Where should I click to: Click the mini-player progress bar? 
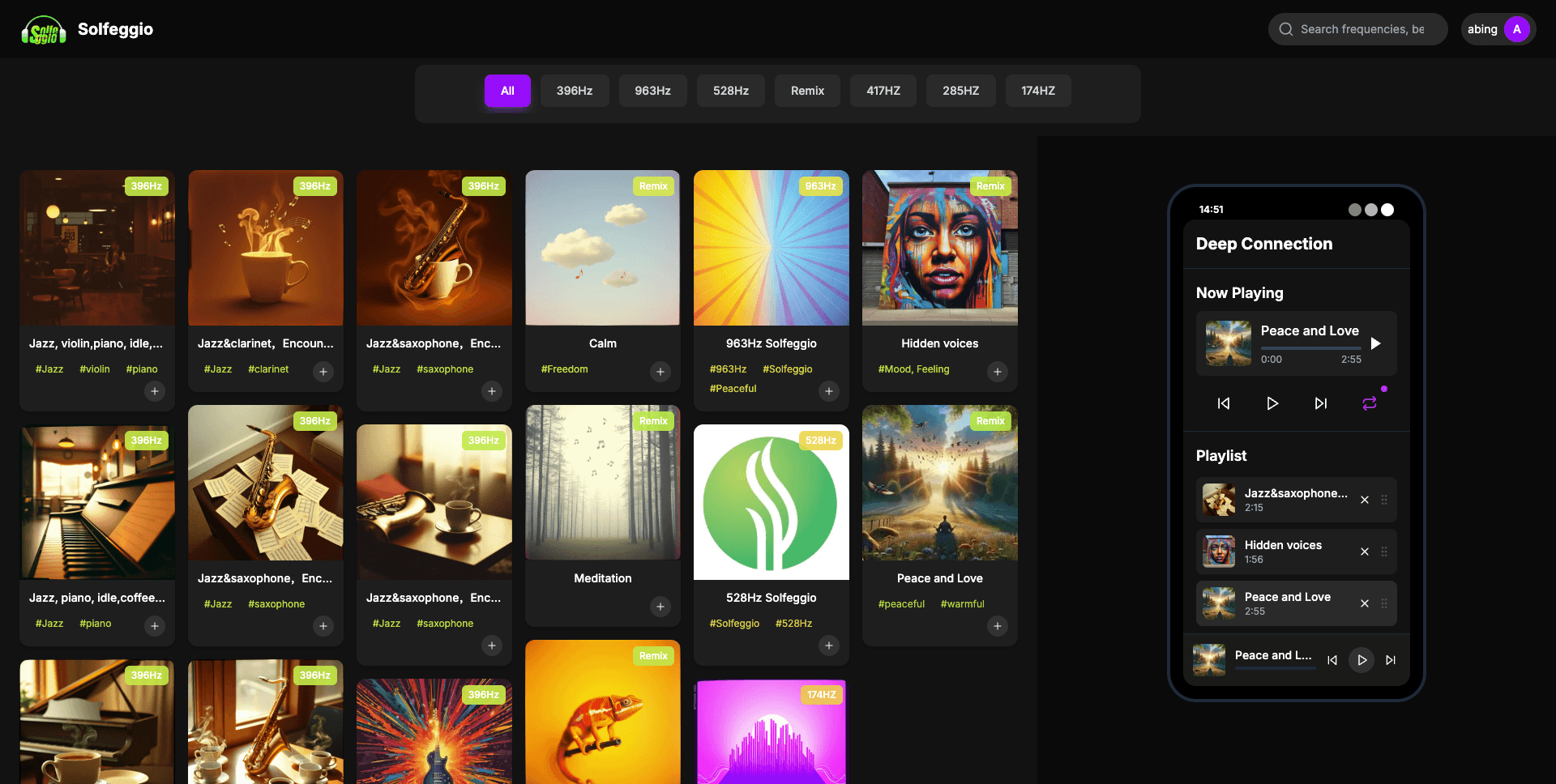point(1275,669)
